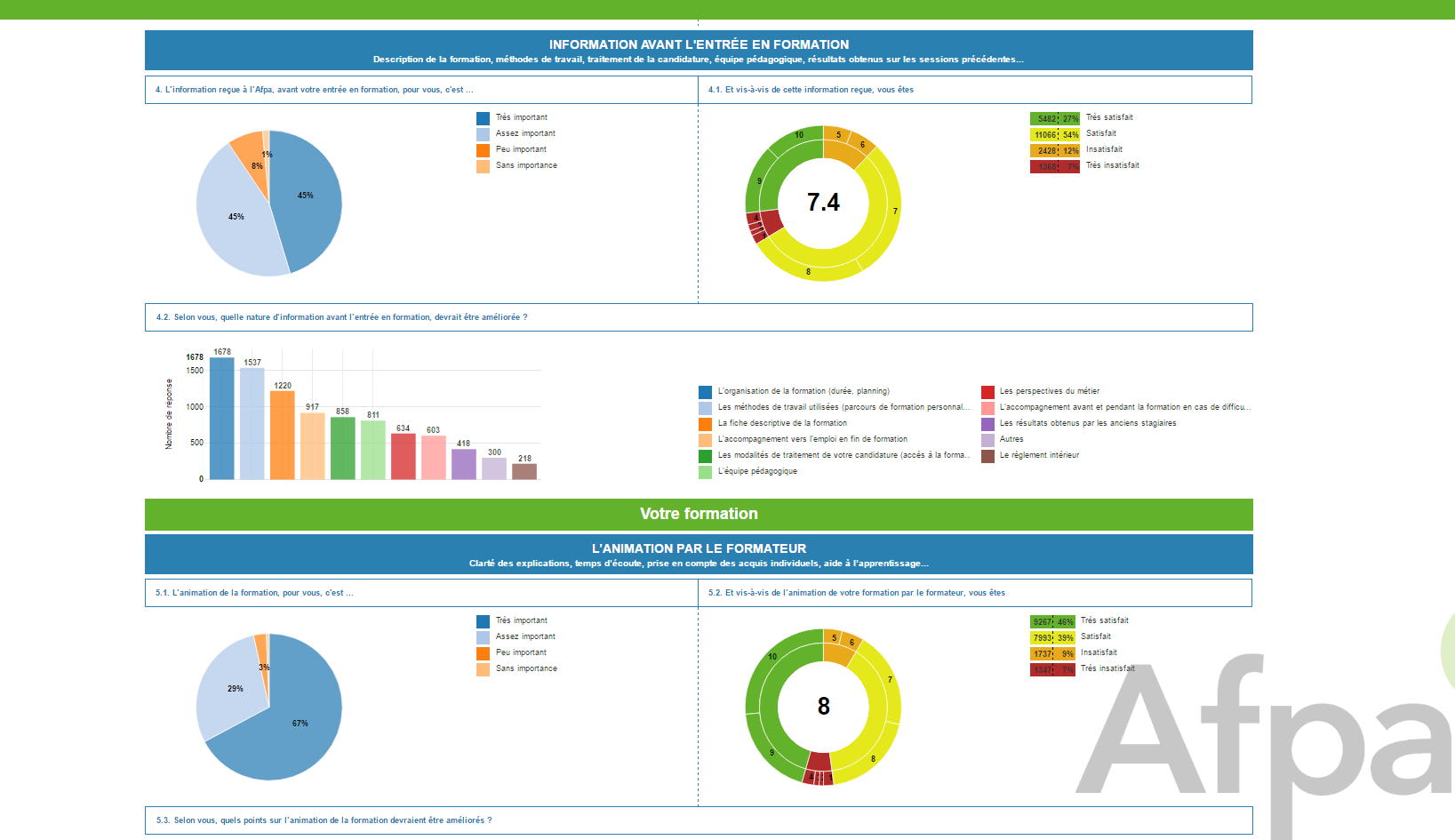Image resolution: width=1455 pixels, height=840 pixels.
Task: Click the 'Très important' legend under question 4
Action: pos(512,117)
